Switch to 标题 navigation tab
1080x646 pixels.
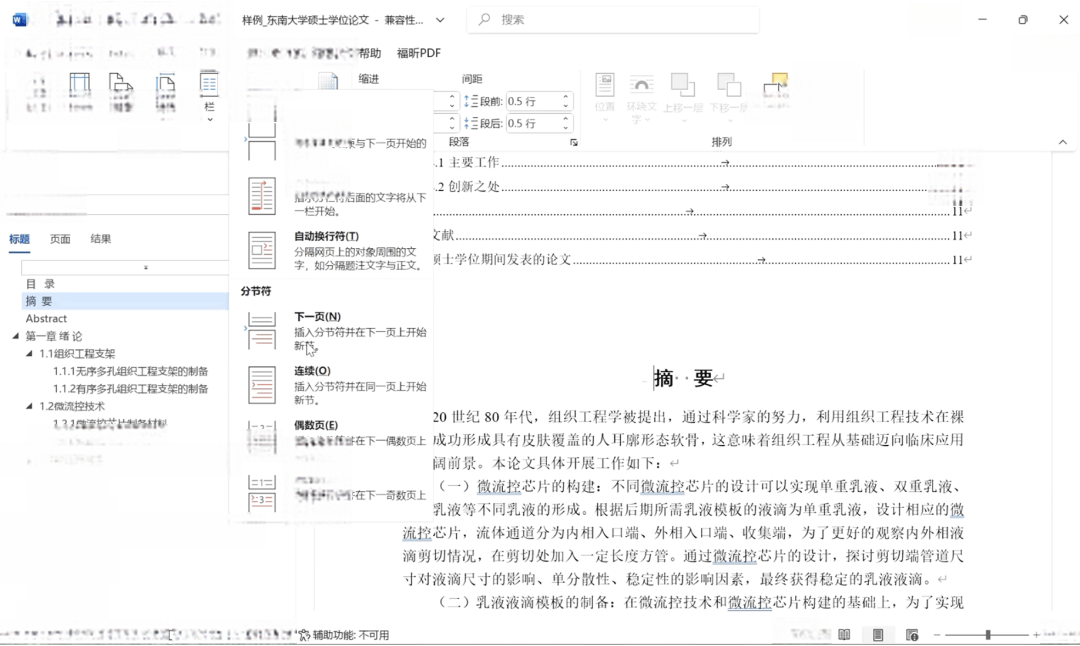pos(19,239)
